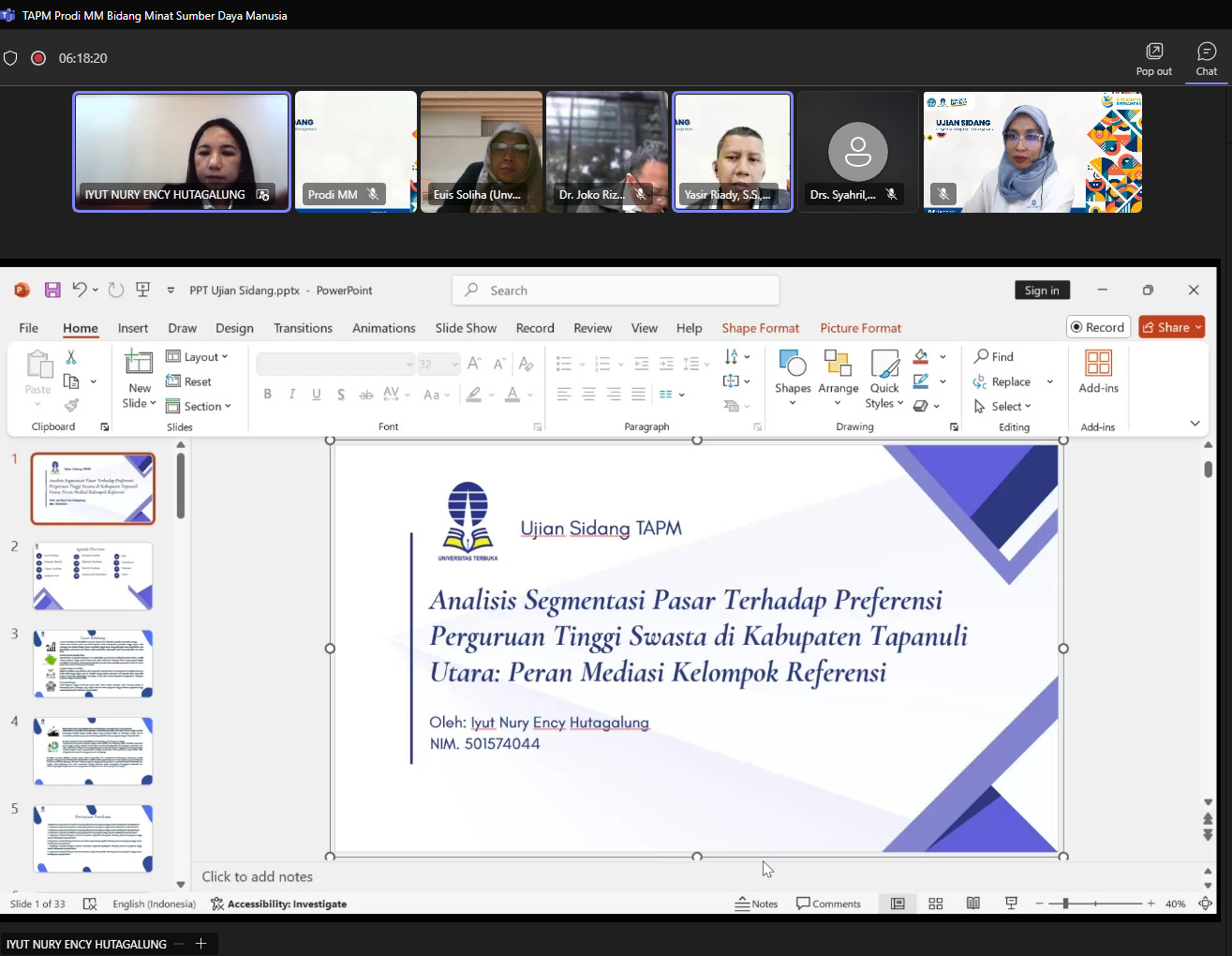Click the Save icon in PowerPoint title bar
Screen dimensions: 1232x956
(x=52, y=291)
